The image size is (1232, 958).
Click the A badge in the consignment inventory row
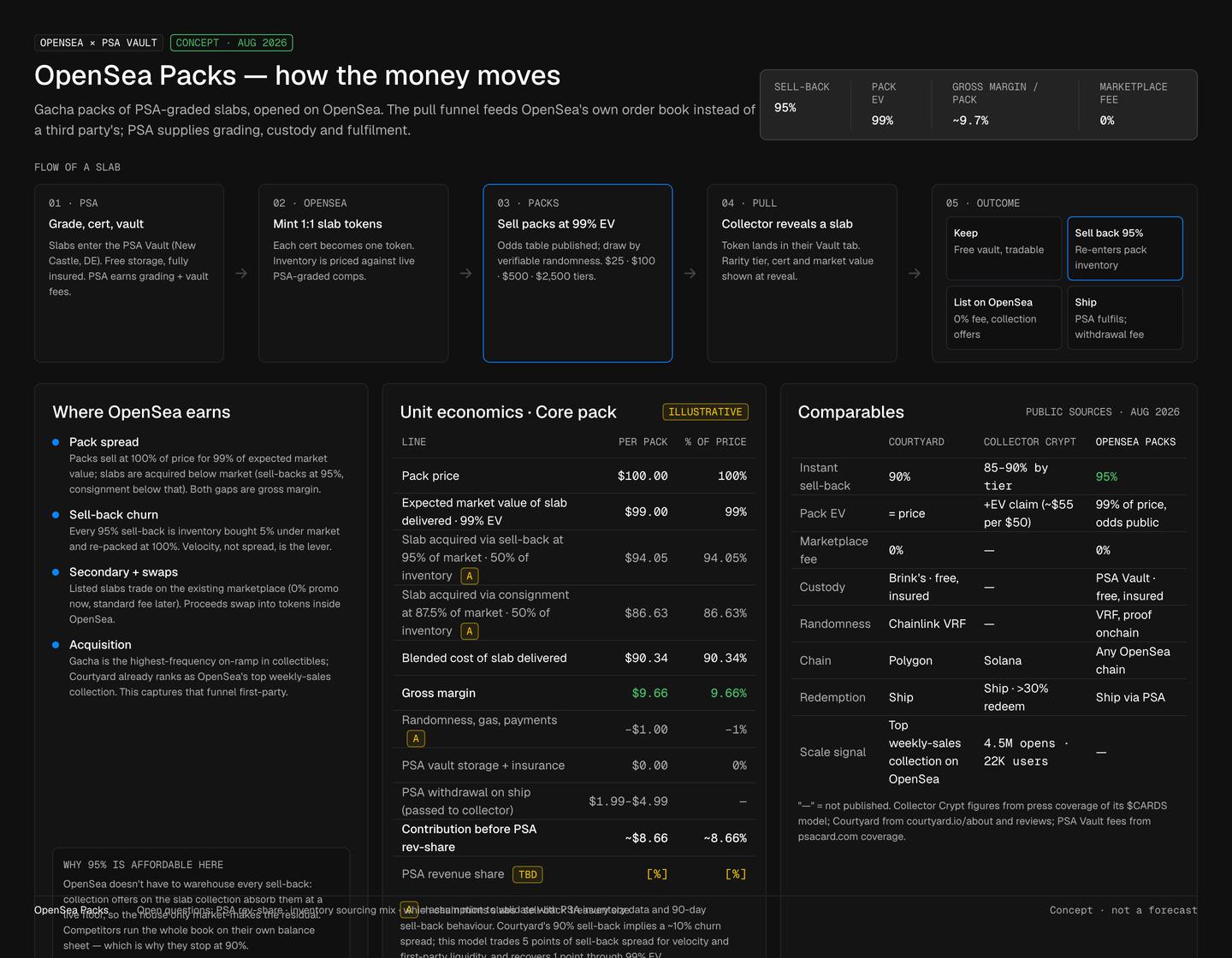coord(470,631)
